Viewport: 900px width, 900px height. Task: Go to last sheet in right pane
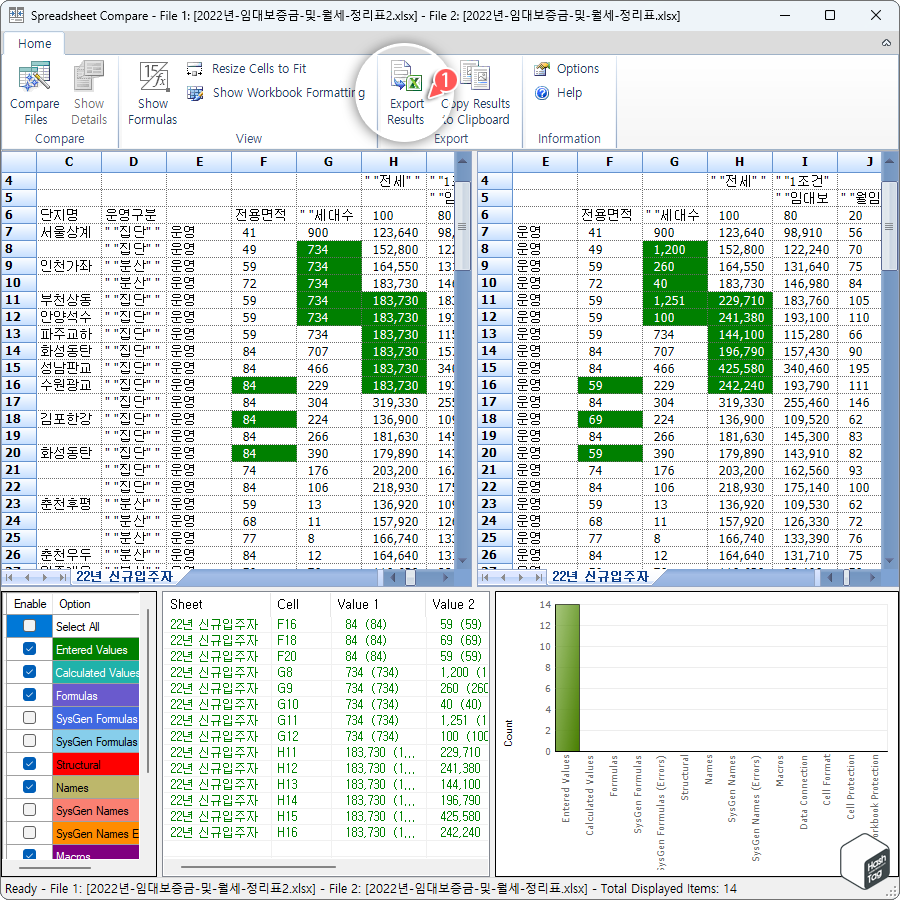click(x=538, y=577)
